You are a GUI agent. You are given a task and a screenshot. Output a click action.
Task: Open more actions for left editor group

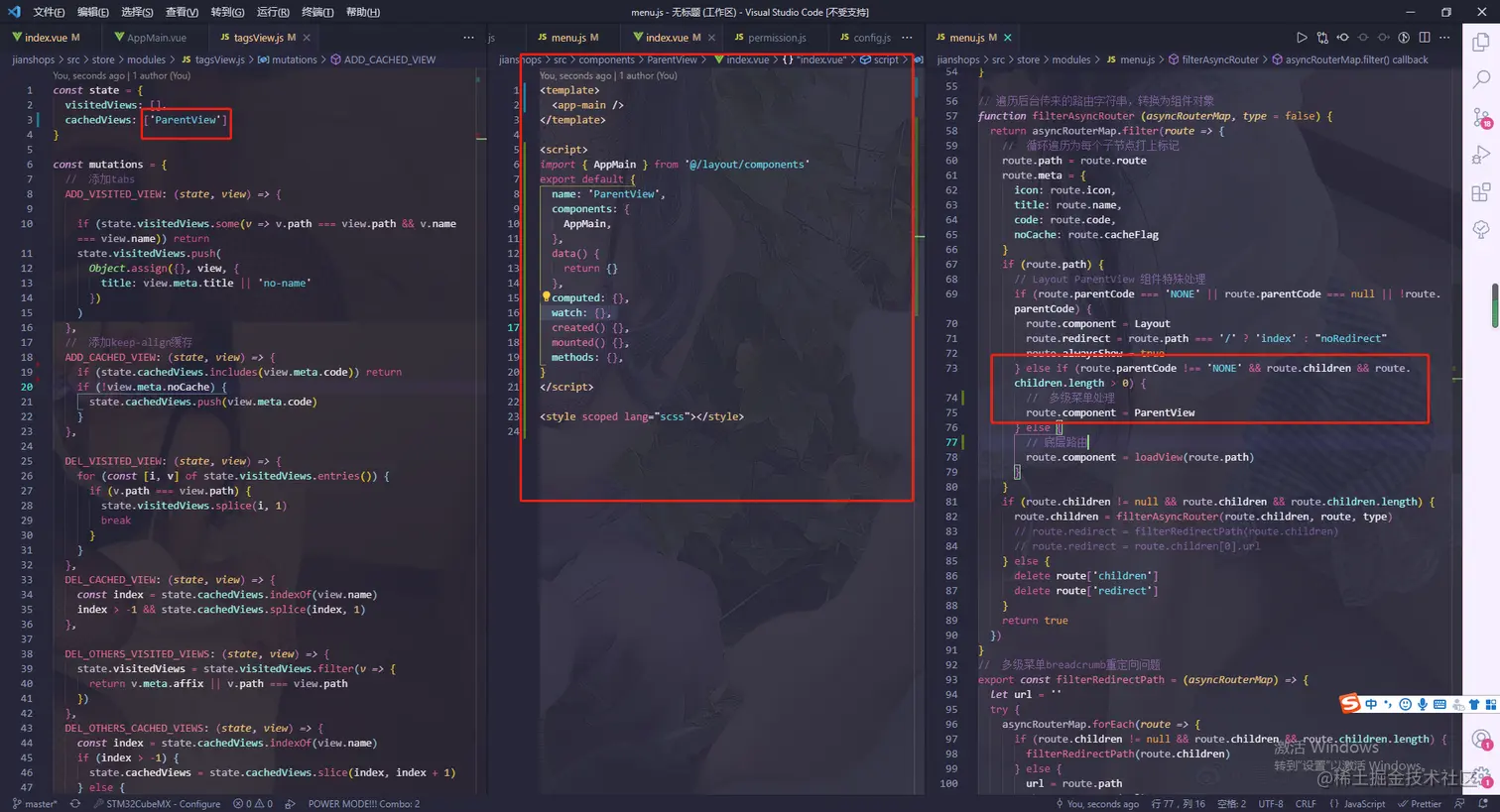468,38
